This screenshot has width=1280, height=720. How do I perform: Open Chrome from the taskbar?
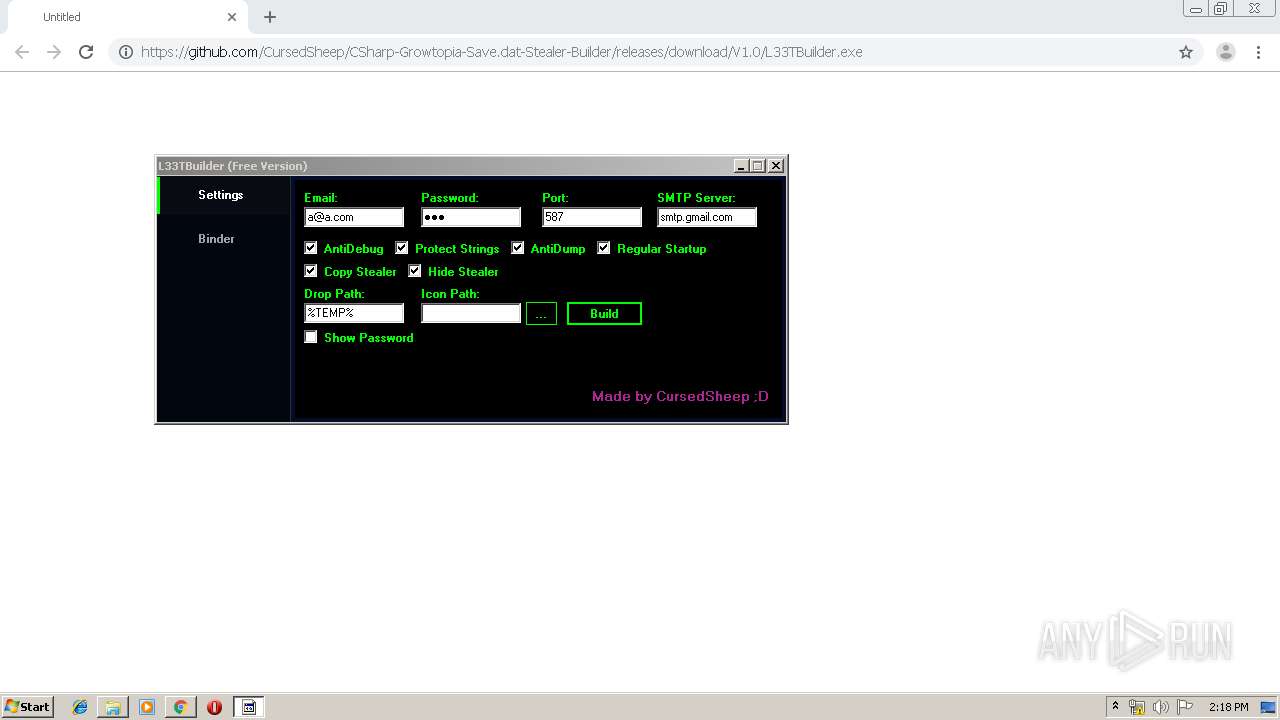pos(180,707)
